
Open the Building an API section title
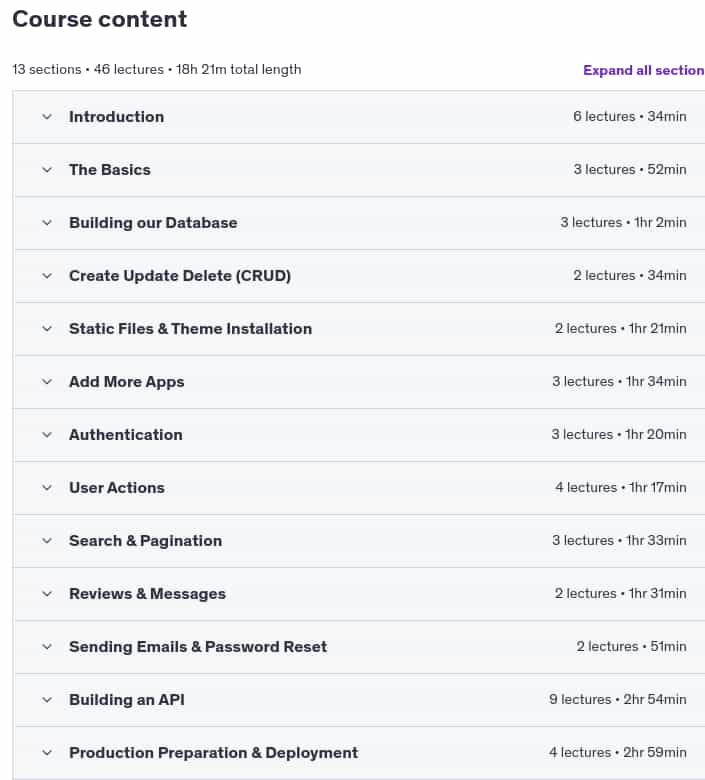point(127,700)
